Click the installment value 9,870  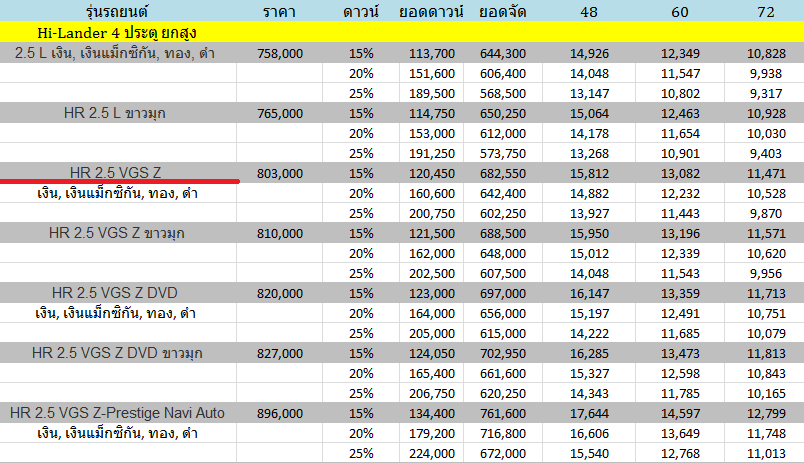766,214
